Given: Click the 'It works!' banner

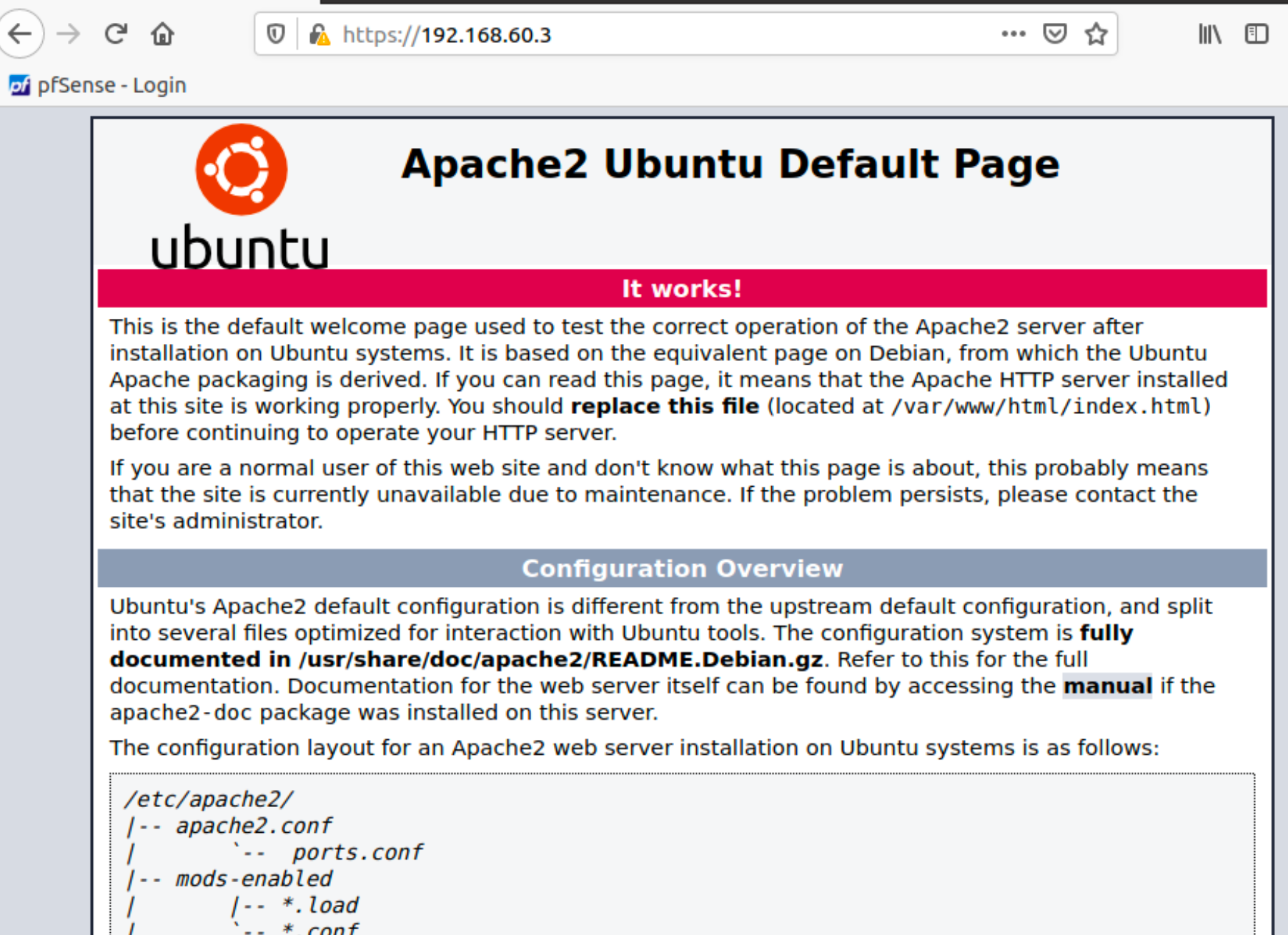Looking at the screenshot, I should pyautogui.click(x=682, y=288).
